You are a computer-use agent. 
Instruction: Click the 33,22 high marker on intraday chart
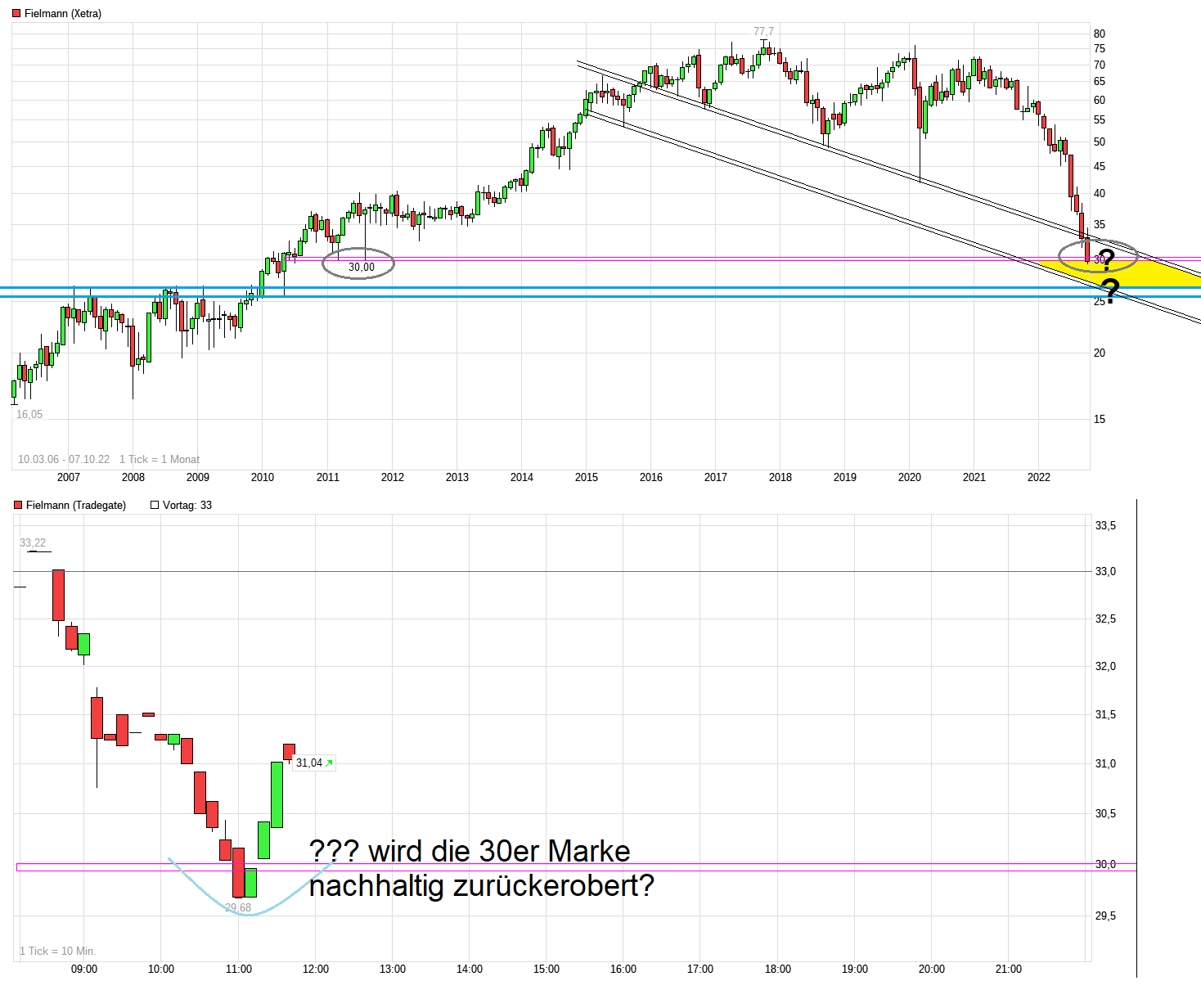coord(33,542)
